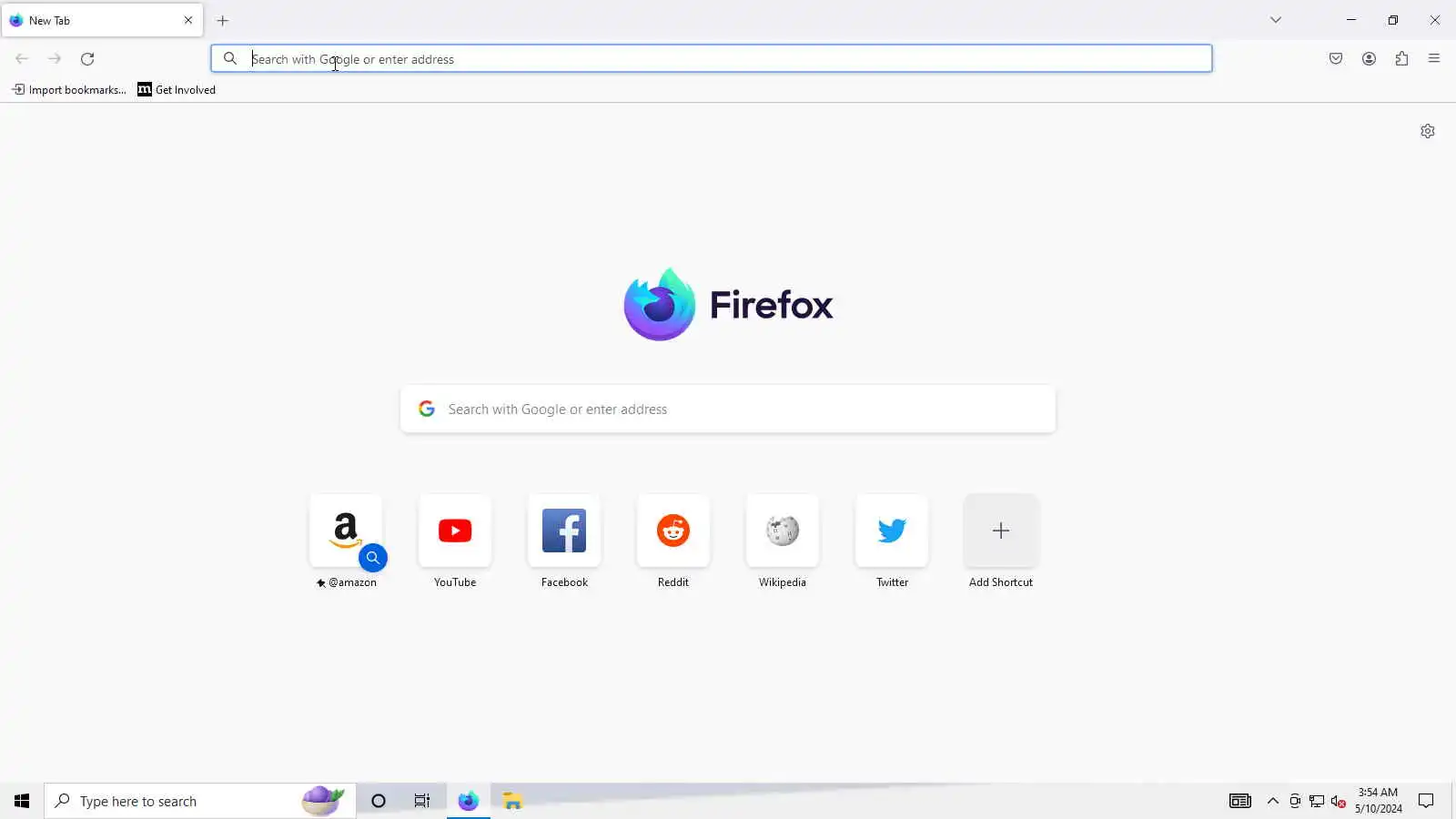Viewport: 1456px width, 819px height.
Task: Open the Firefox account menu
Action: click(1369, 59)
